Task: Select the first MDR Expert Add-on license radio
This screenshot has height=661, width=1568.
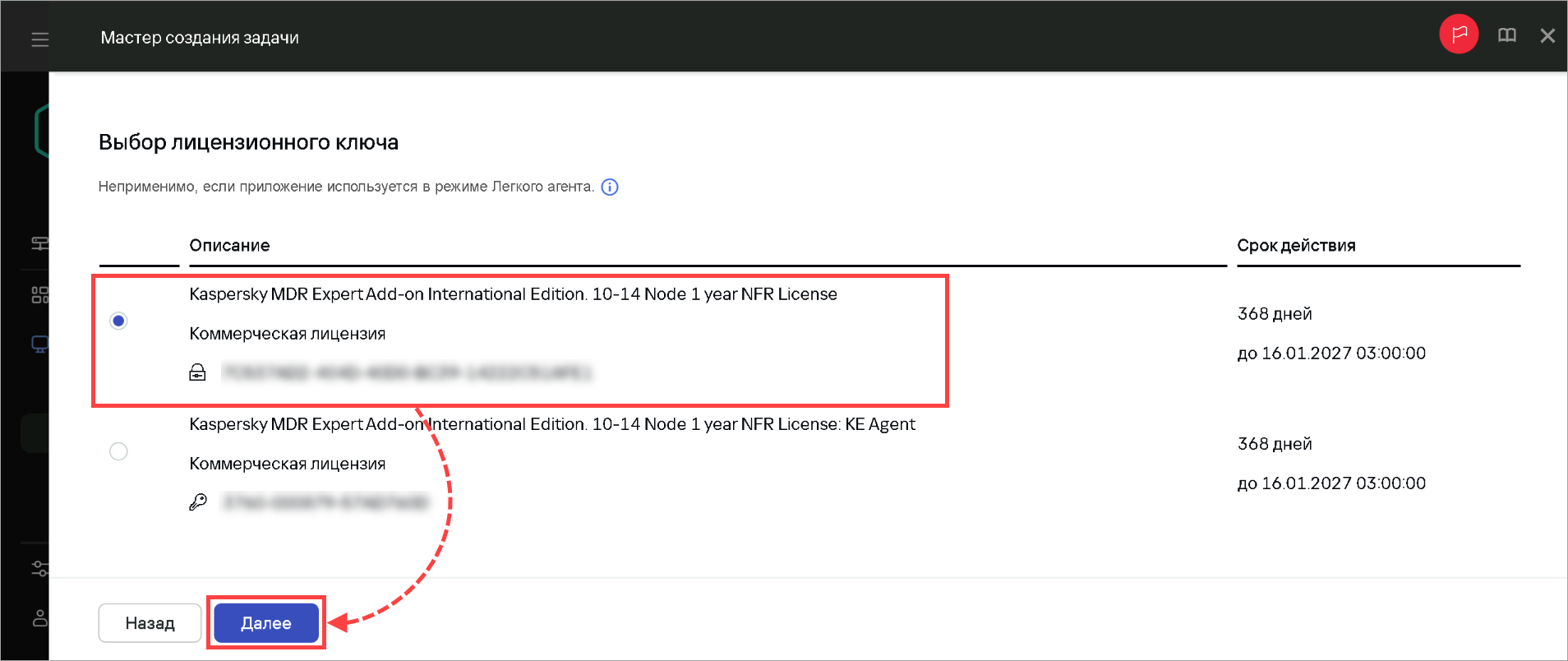Action: [x=118, y=321]
